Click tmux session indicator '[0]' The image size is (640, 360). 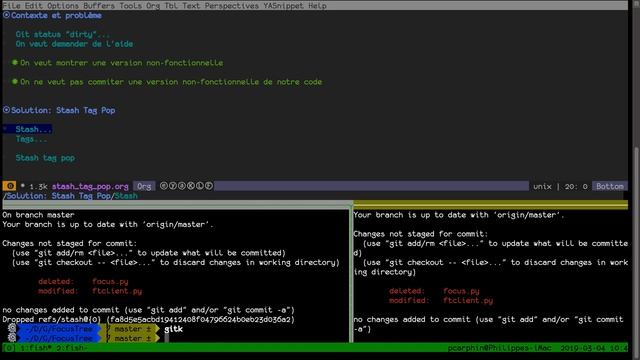pyautogui.click(x=9, y=348)
